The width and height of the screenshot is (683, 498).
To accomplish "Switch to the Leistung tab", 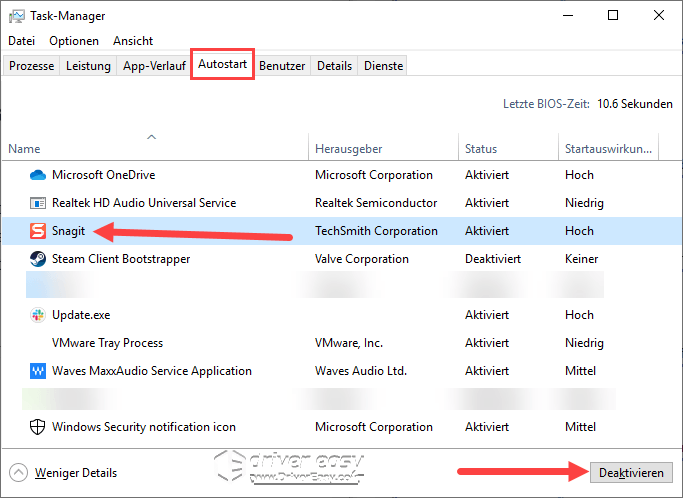I will point(88,66).
